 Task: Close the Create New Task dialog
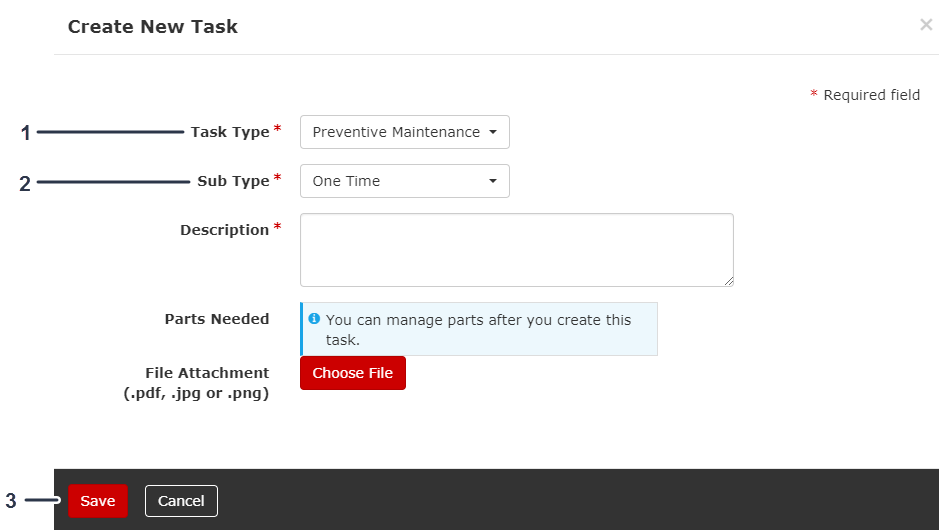(x=925, y=25)
